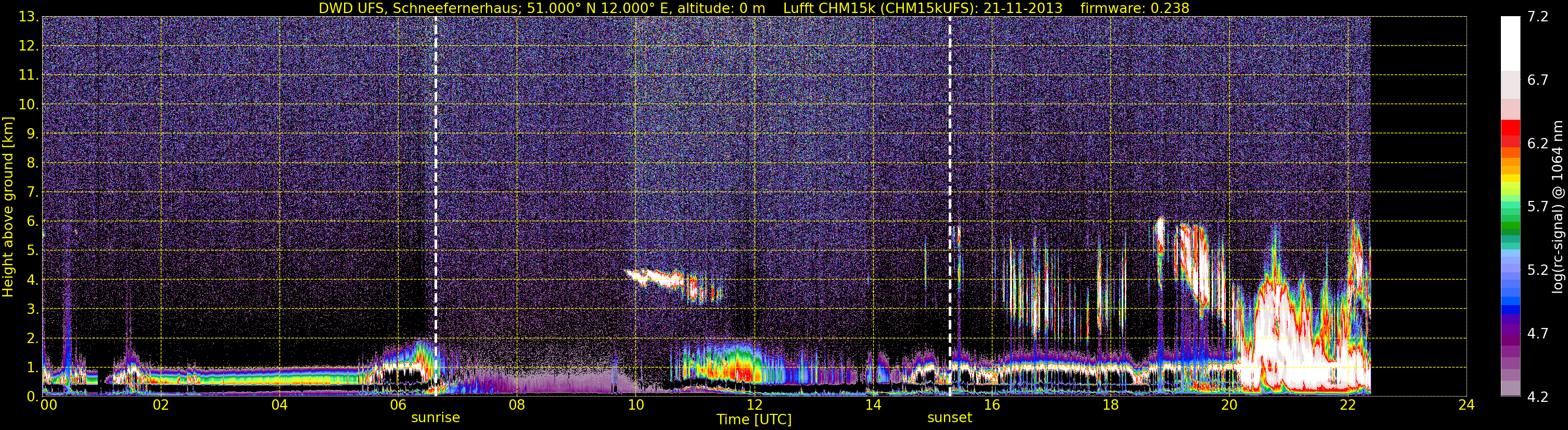This screenshot has width=1568, height=430.
Task: Click the "firmware: 0.238" text
Action: pyautogui.click(x=1134, y=8)
